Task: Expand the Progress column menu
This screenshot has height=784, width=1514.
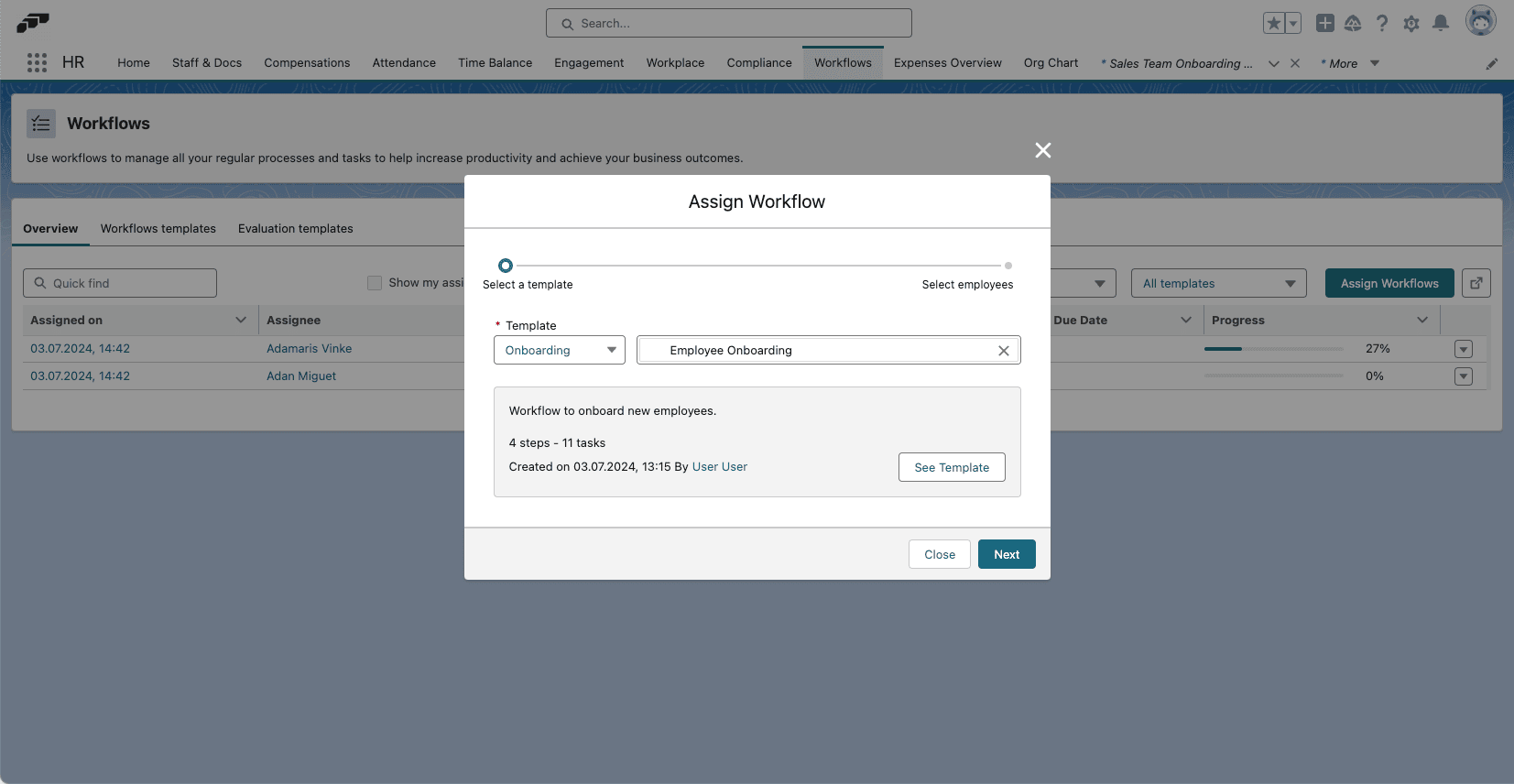Action: pos(1422,320)
